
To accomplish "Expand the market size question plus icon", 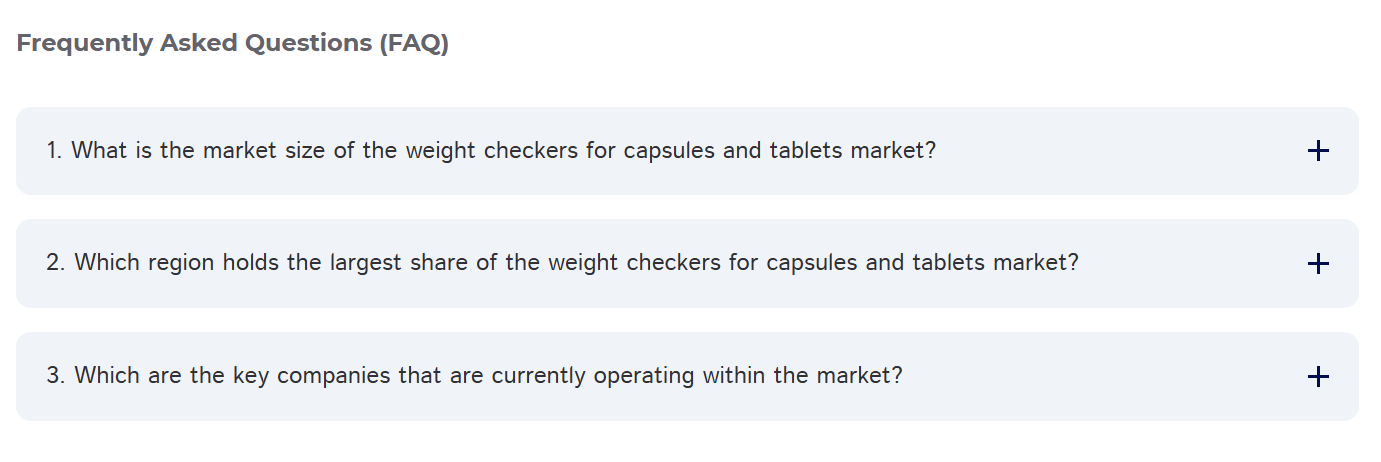I will (x=1318, y=151).
